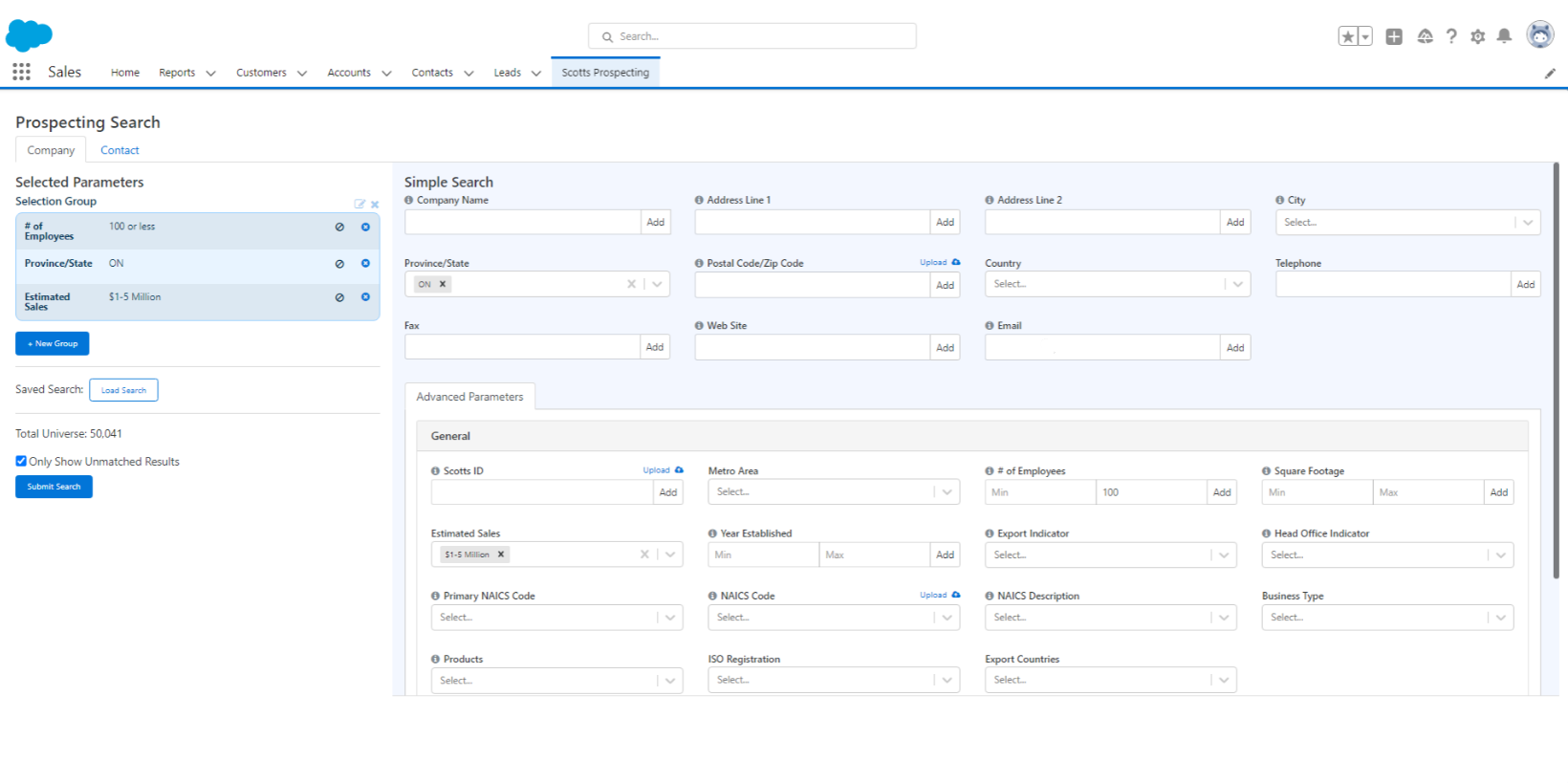Open the City dropdown
The width and height of the screenshot is (1568, 783).
pos(1407,222)
